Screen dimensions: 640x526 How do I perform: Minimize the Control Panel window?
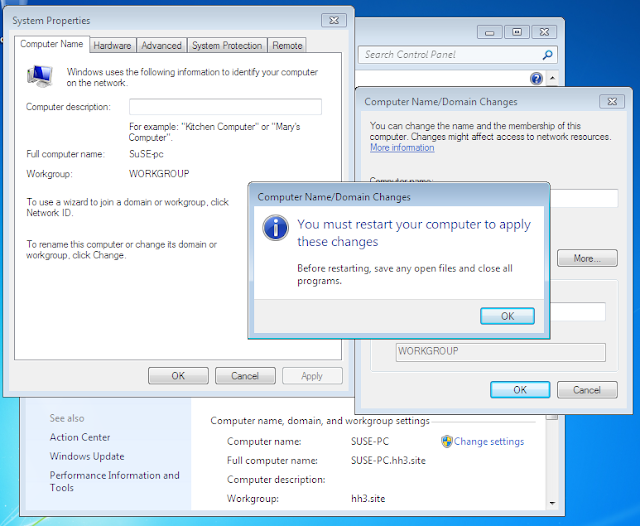(x=489, y=32)
